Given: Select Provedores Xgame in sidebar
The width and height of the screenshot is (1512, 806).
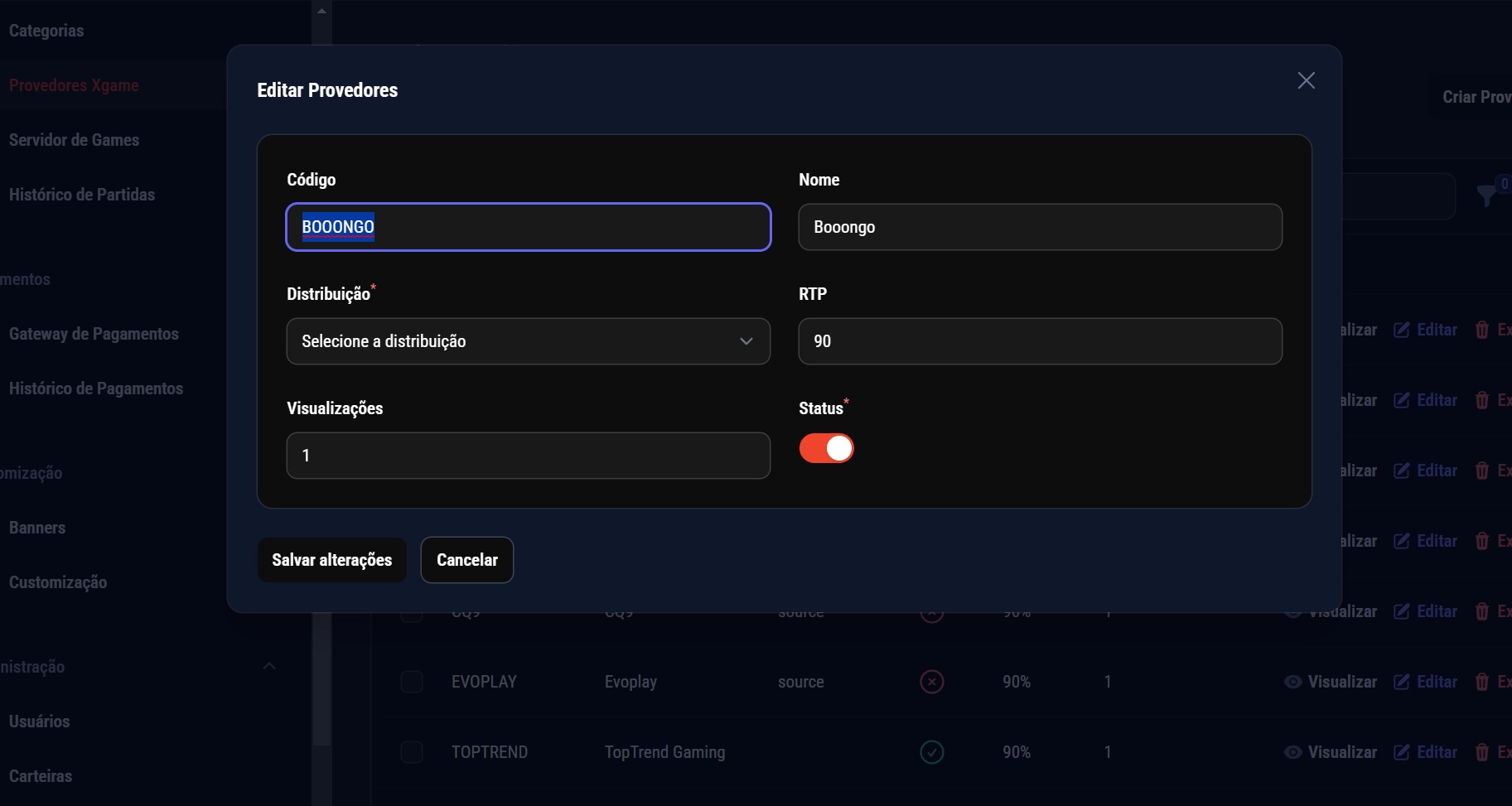Looking at the screenshot, I should coord(74,85).
